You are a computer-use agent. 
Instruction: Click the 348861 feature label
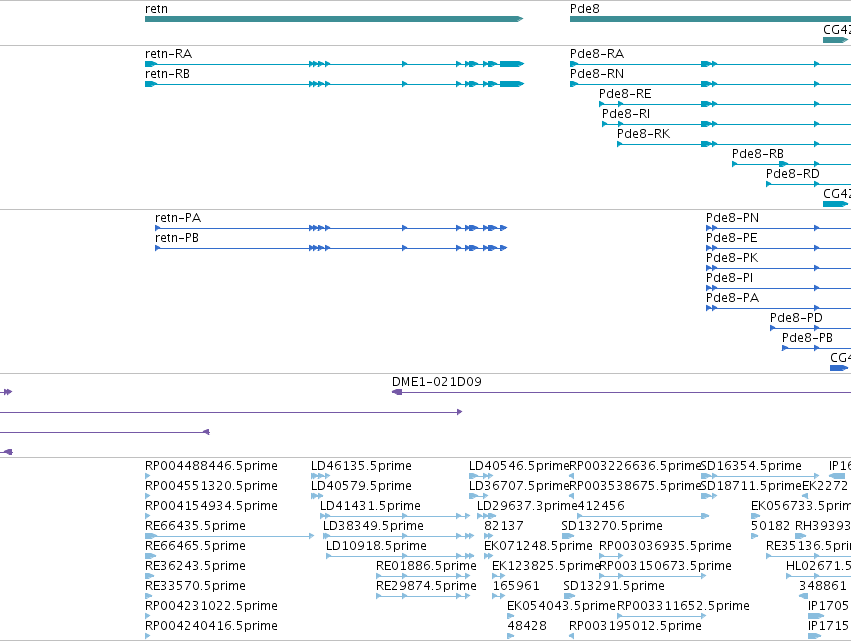(822, 586)
